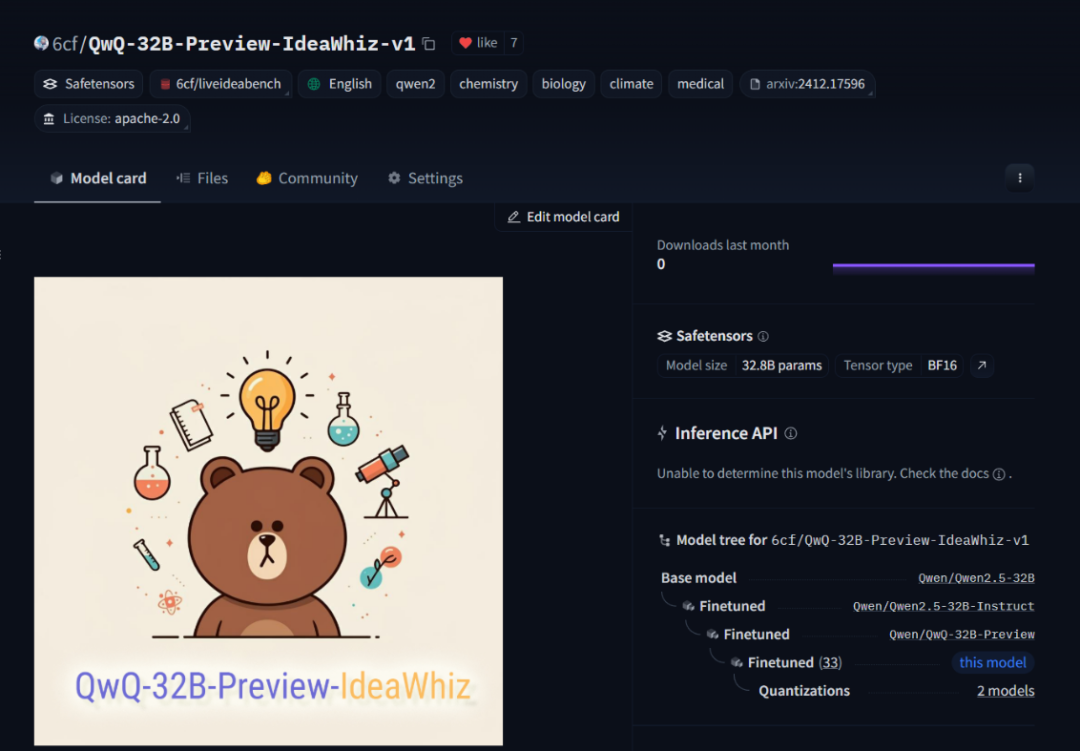This screenshot has height=751, width=1080.
Task: Open the Settings tab
Action: click(425, 178)
